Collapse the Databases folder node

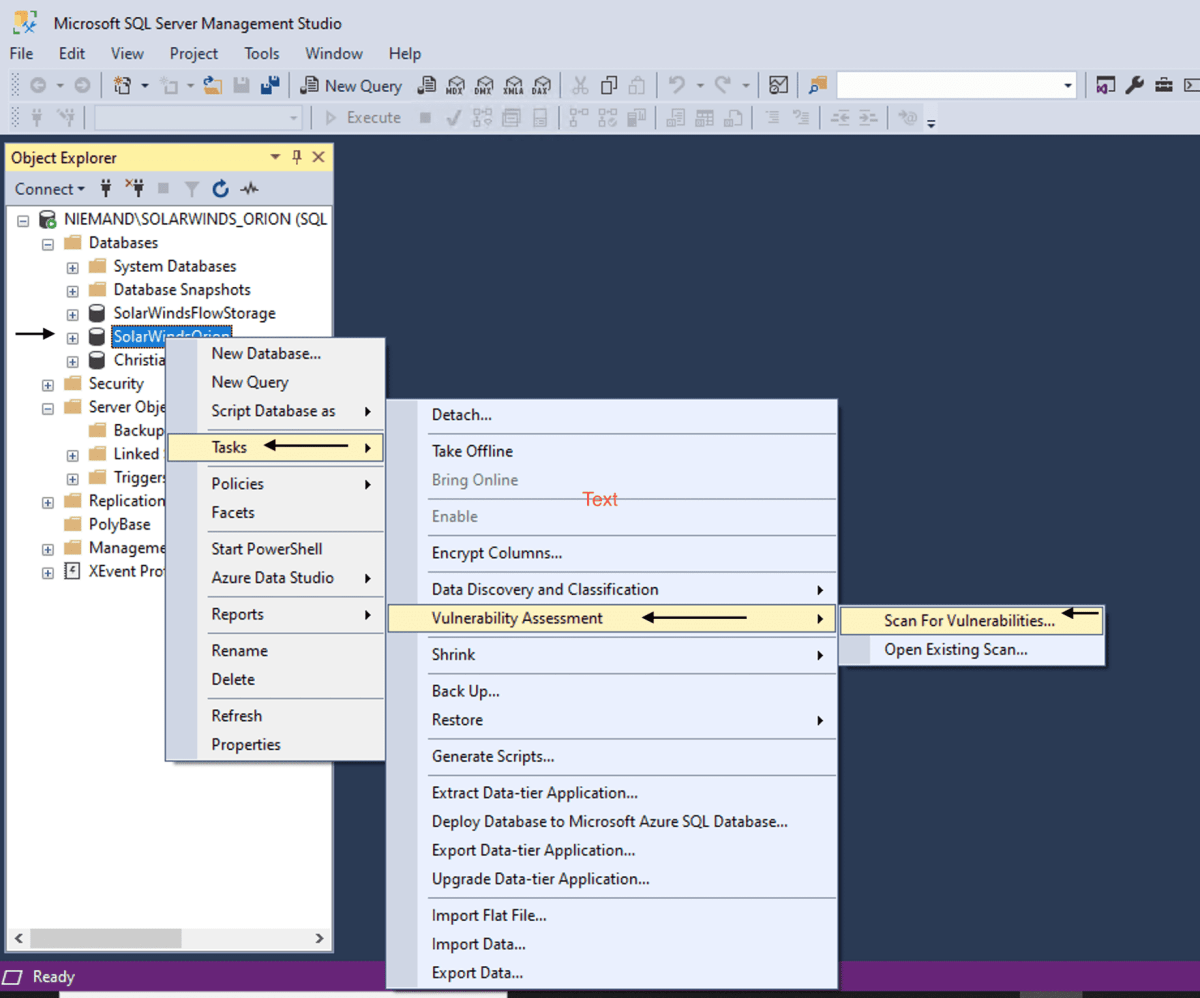(x=48, y=243)
